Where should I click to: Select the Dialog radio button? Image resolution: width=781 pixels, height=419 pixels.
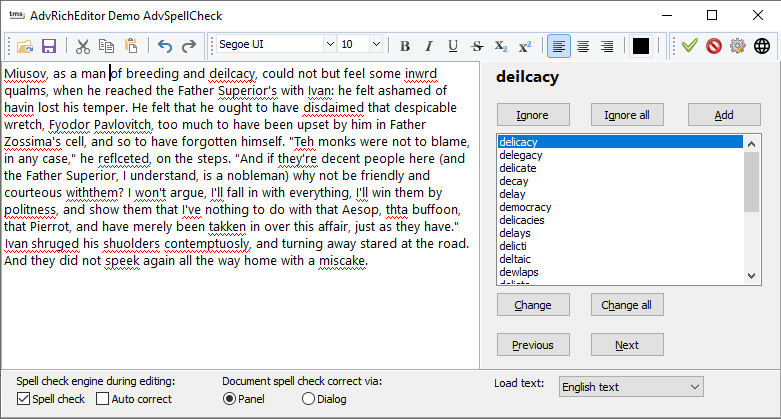coord(308,399)
